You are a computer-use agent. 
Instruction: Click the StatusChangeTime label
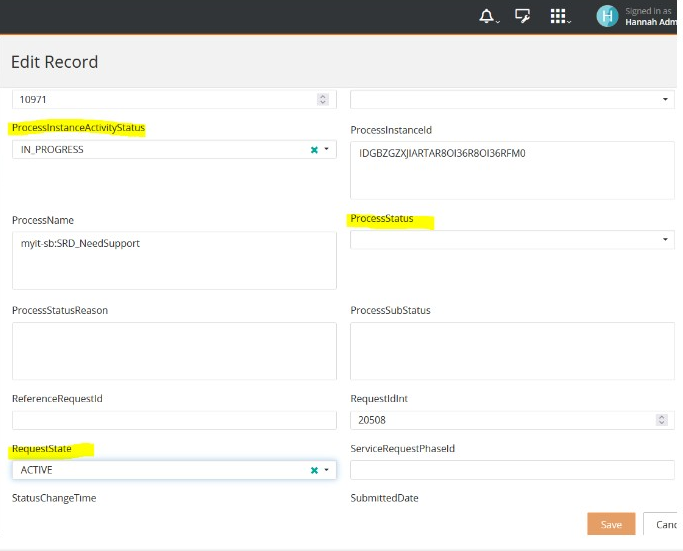tap(54, 498)
